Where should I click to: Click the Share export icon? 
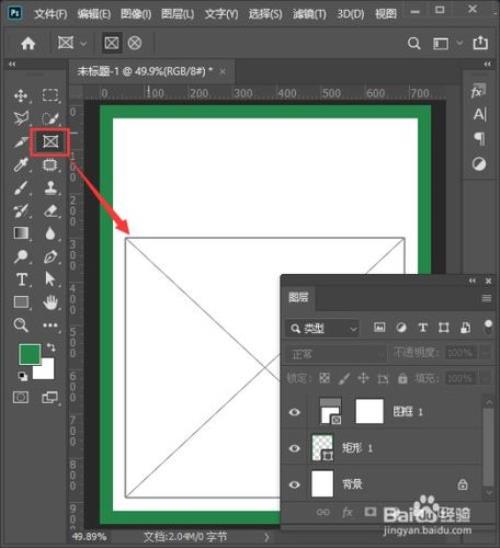pos(480,43)
